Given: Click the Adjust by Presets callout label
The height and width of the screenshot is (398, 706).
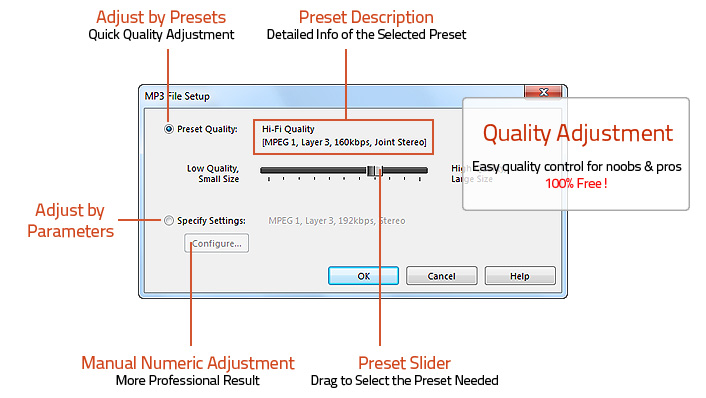Looking at the screenshot, I should (x=161, y=18).
